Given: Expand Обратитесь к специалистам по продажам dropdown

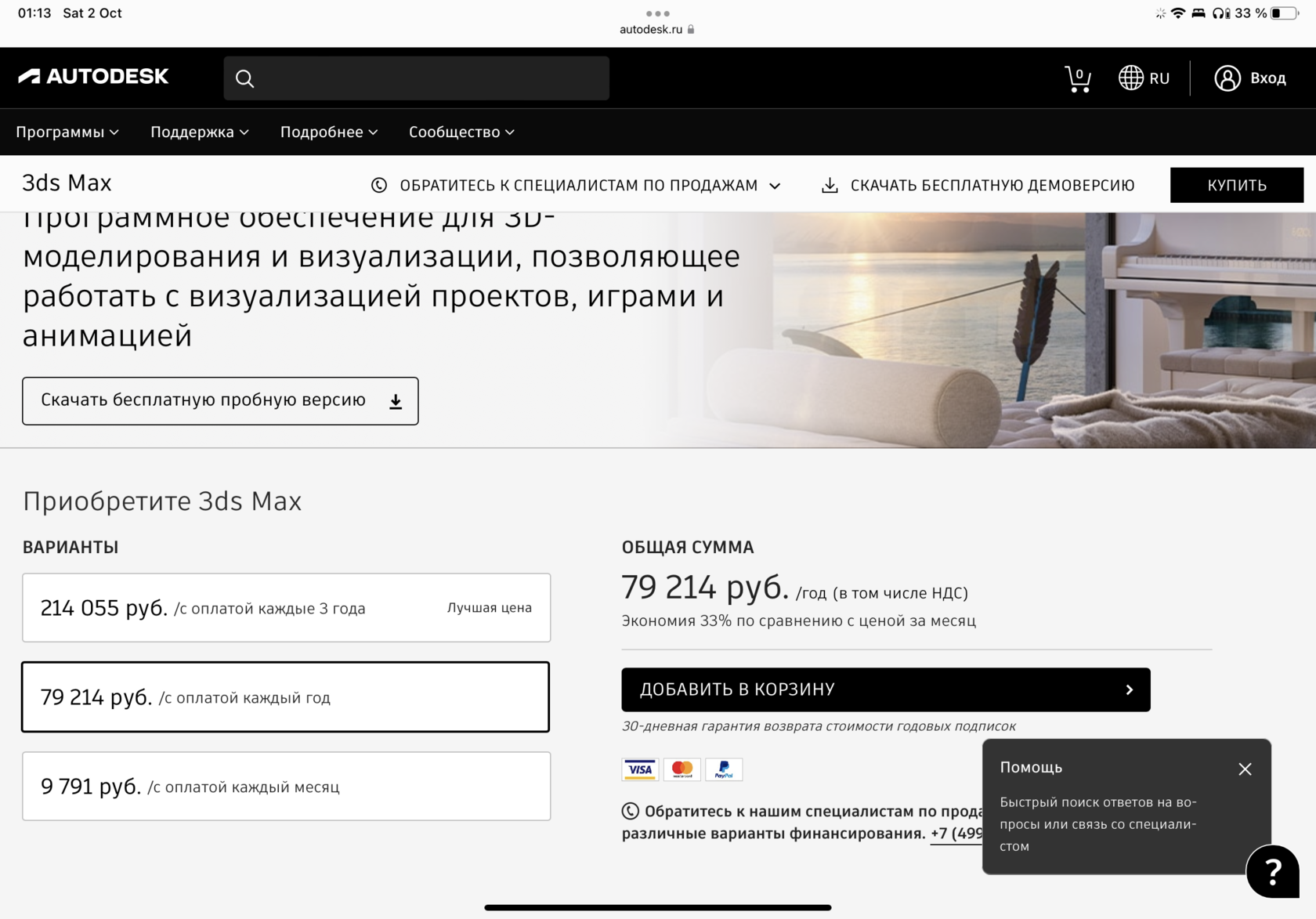Looking at the screenshot, I should pyautogui.click(x=577, y=186).
